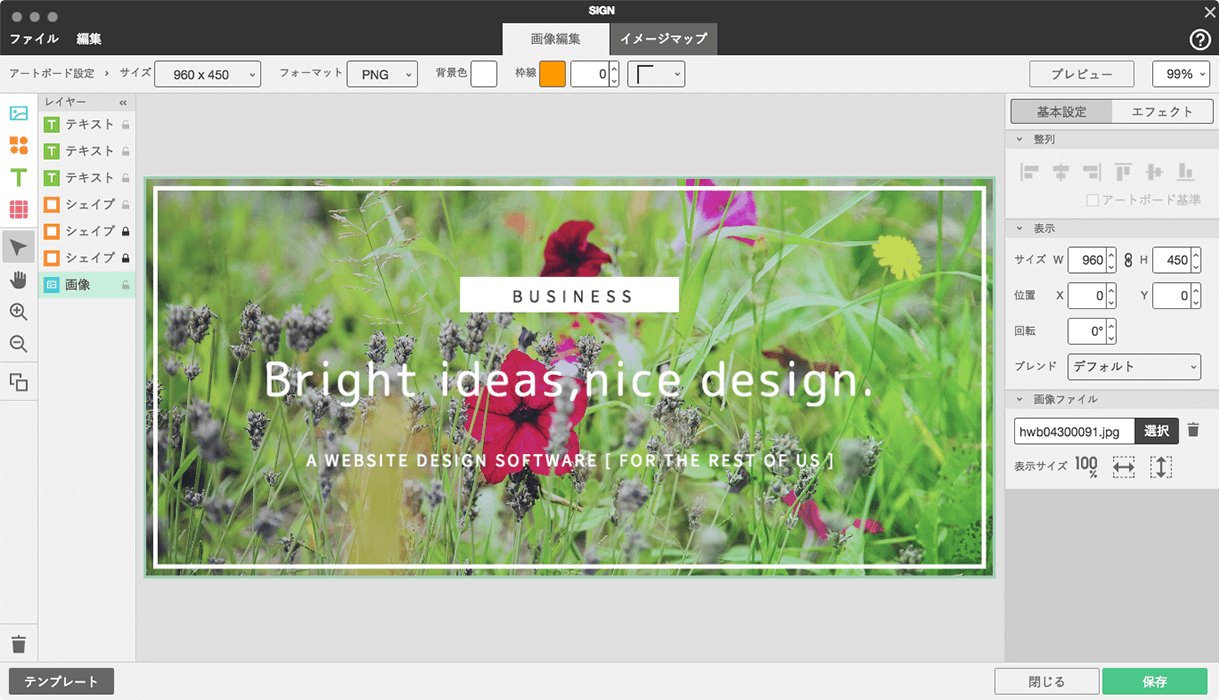Toggle lock on the 画像 layer
This screenshot has width=1220, height=700.
[126, 285]
